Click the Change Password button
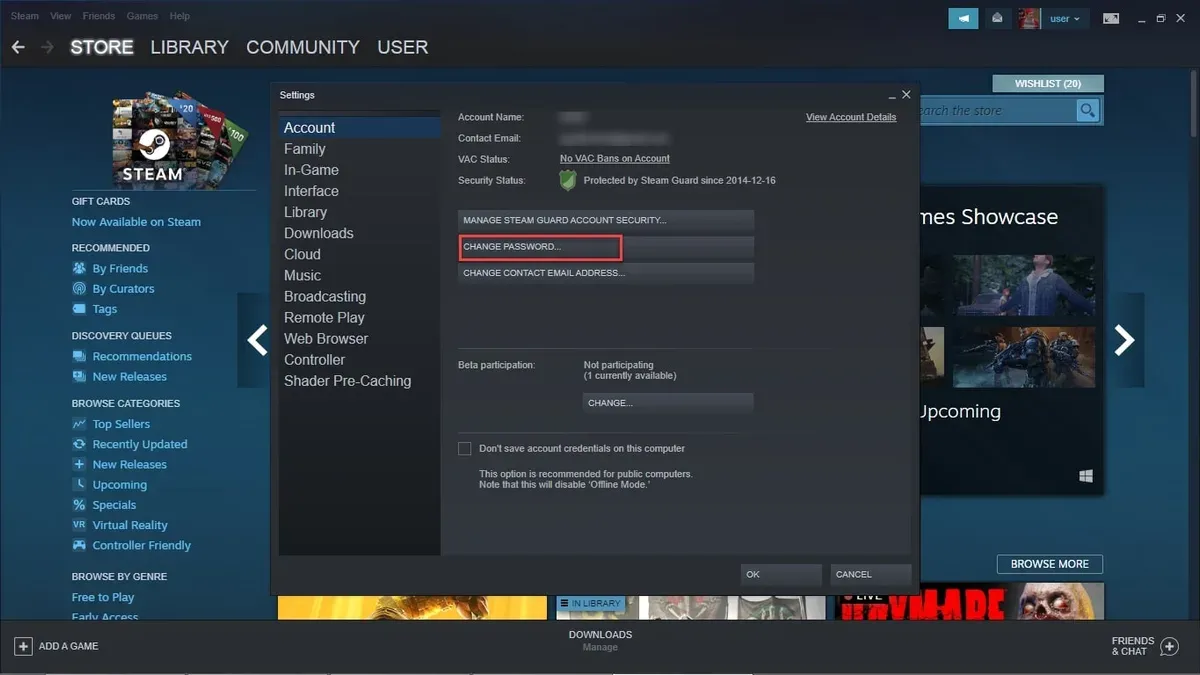The image size is (1200, 675). click(x=606, y=246)
